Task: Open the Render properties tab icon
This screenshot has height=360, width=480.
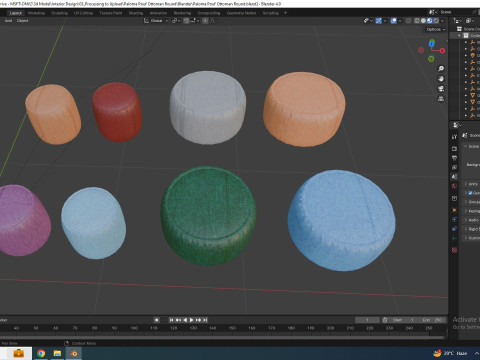Action: click(x=454, y=149)
